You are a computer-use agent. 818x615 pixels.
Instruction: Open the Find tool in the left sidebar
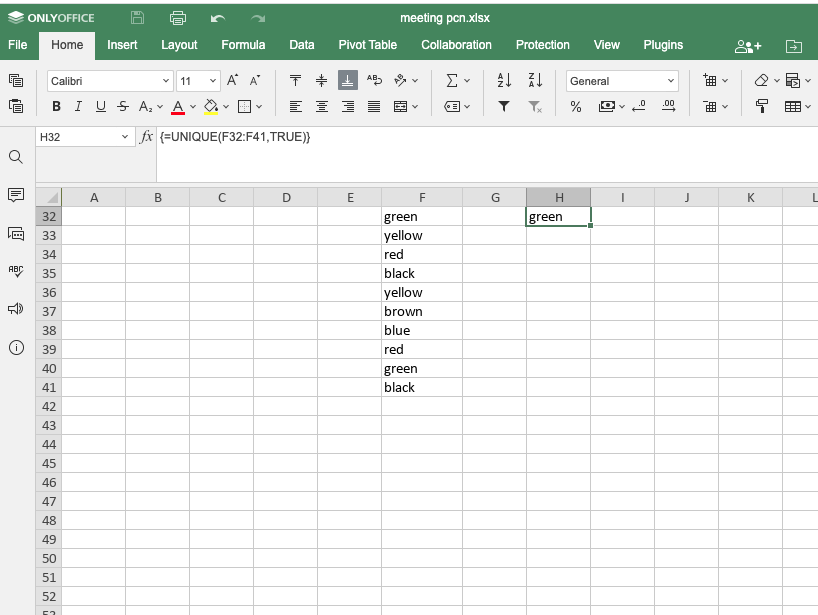coord(17,157)
